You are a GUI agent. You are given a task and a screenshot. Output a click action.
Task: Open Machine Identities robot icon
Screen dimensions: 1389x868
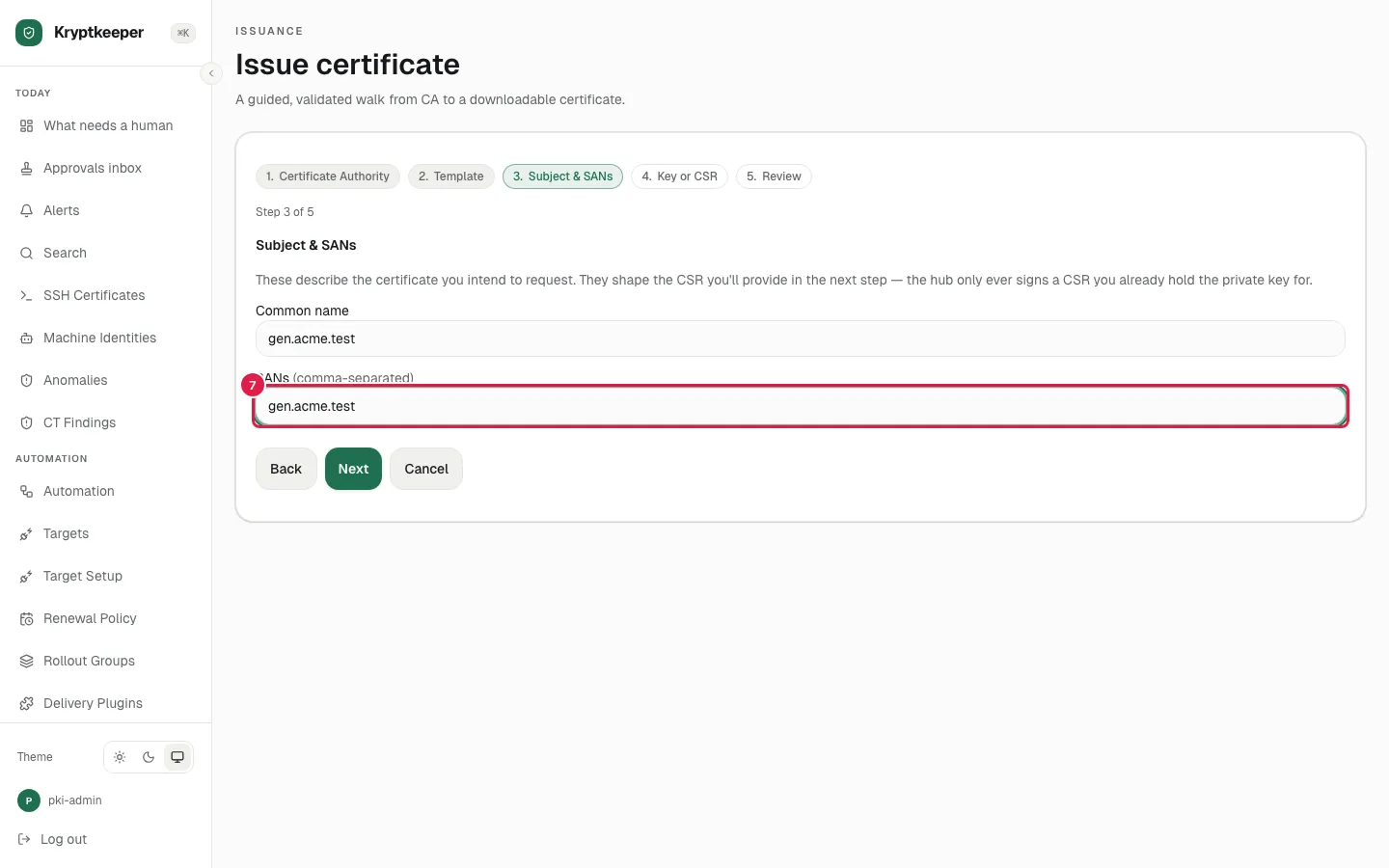coord(27,339)
